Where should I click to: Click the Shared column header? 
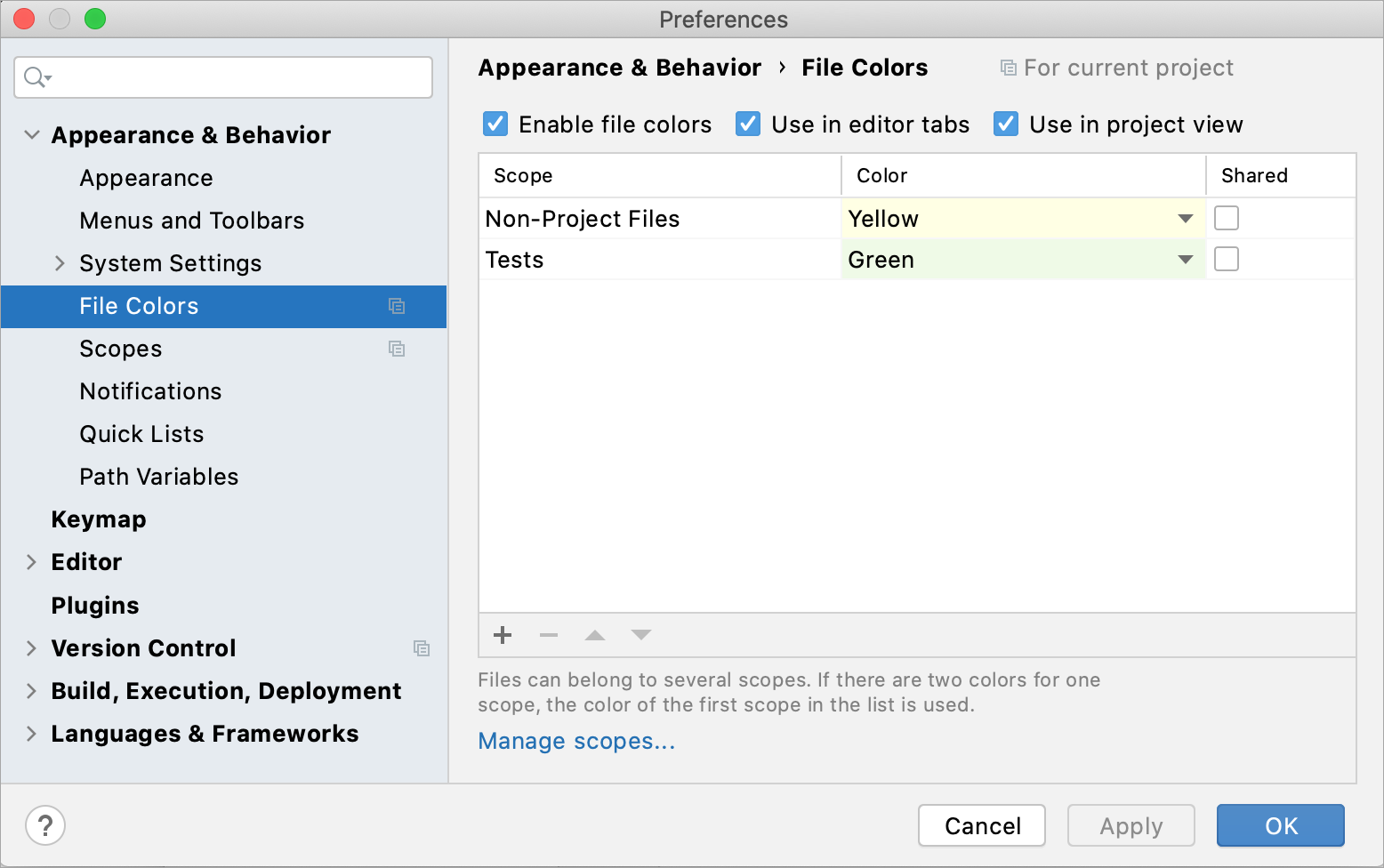[1281, 175]
